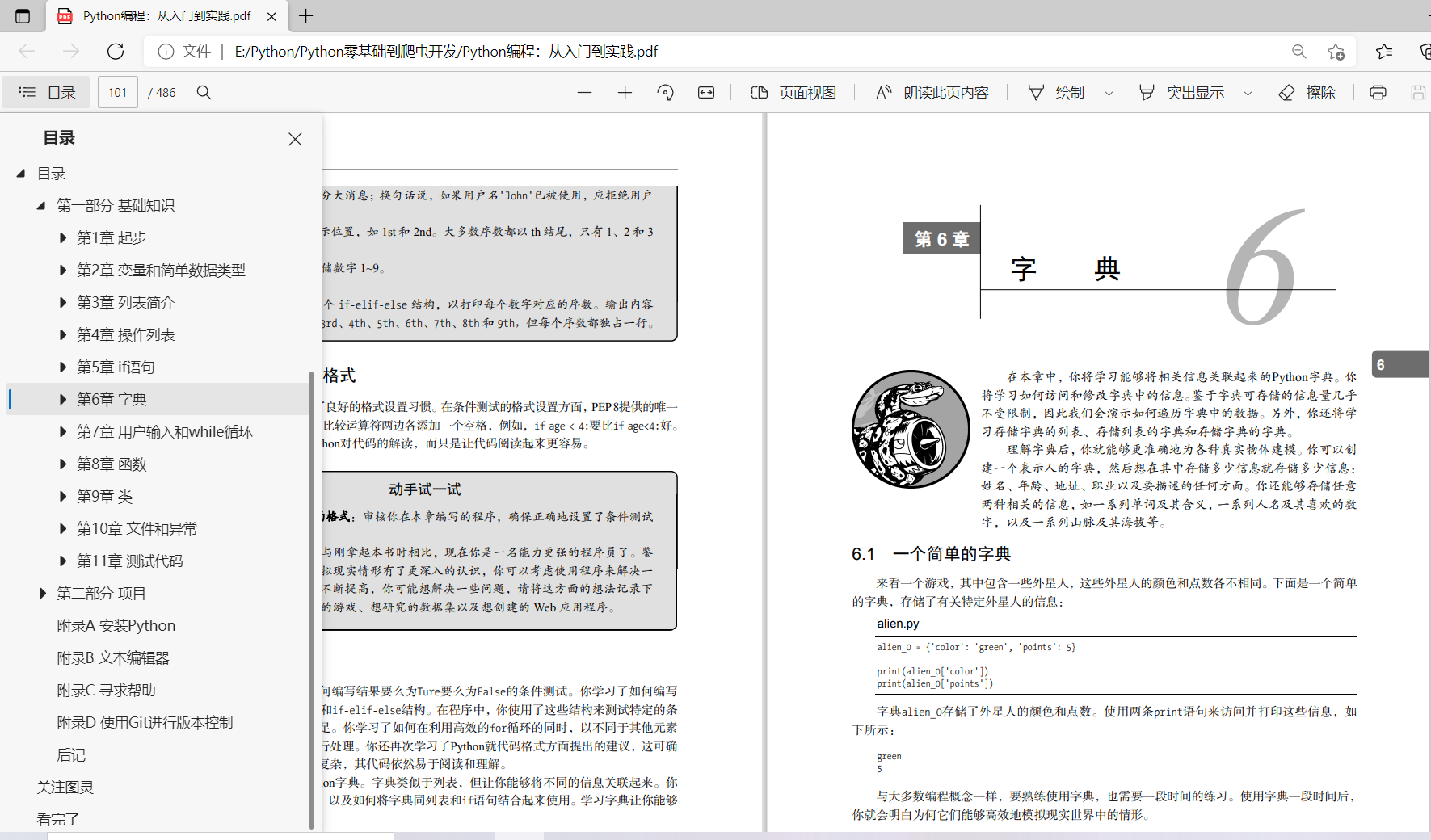Zoom out the PDF
Screen dimensions: 1431x840
click(584, 93)
